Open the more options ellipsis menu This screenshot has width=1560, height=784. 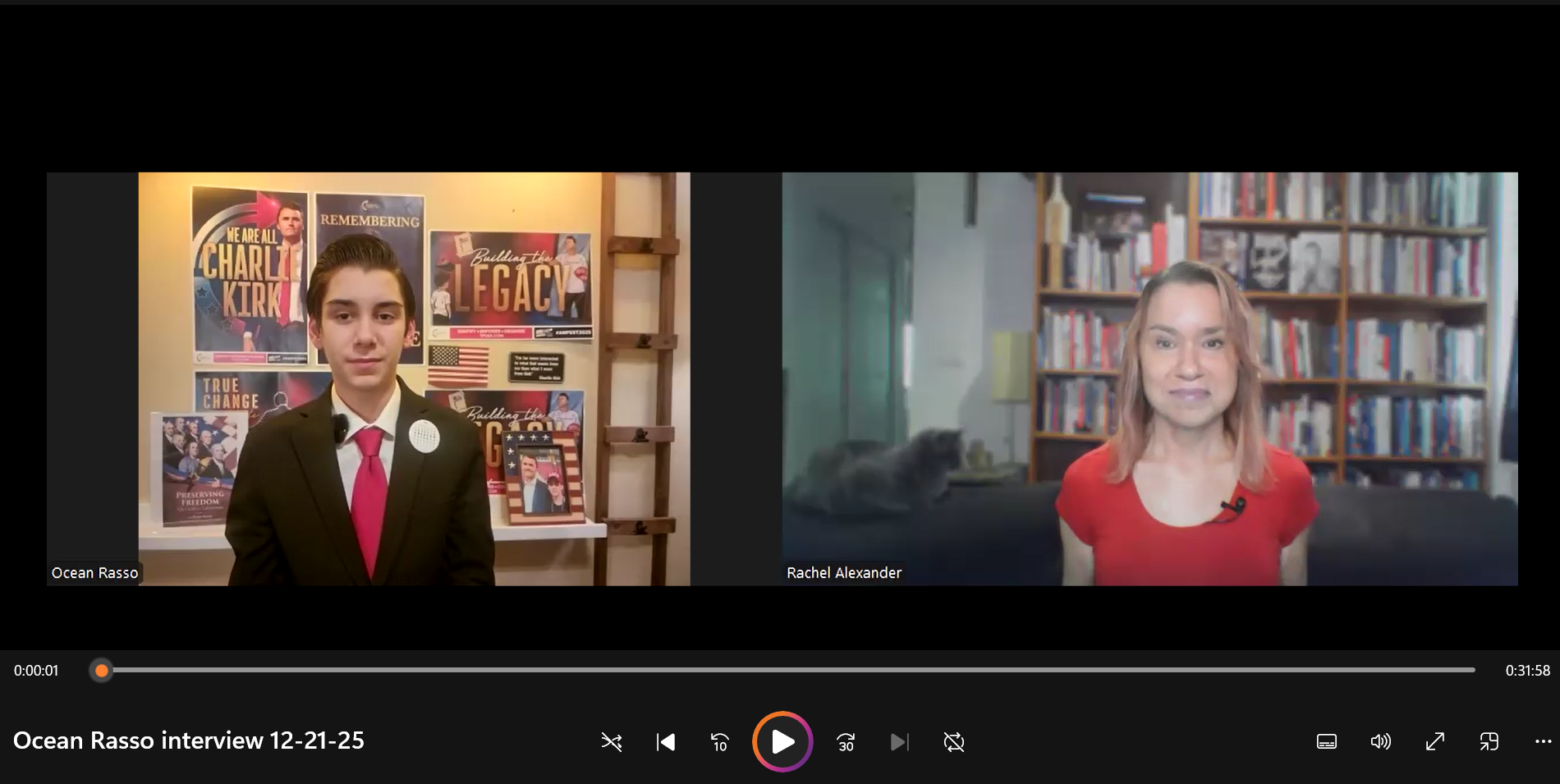[1543, 742]
